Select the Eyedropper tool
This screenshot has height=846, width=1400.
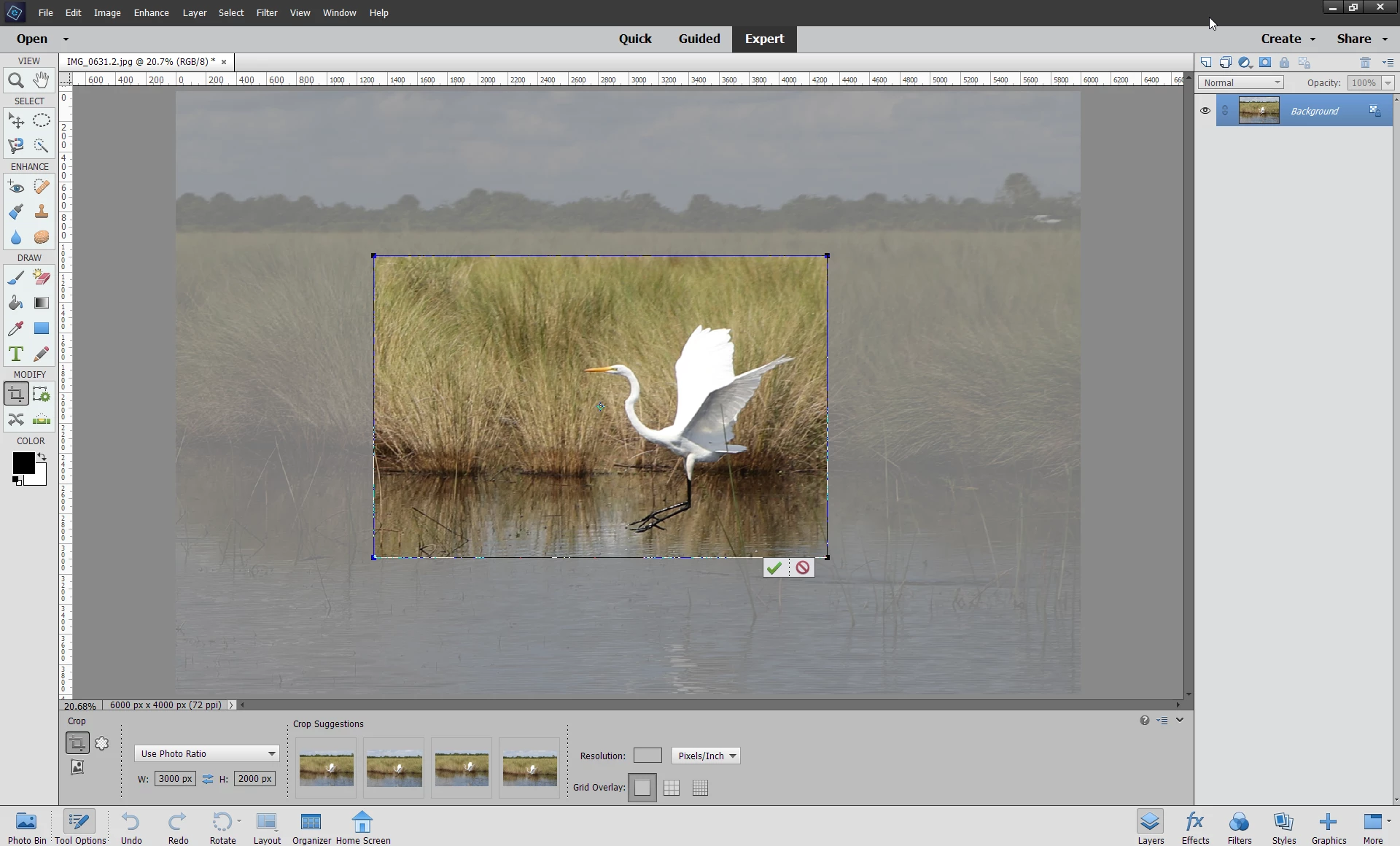pyautogui.click(x=15, y=328)
